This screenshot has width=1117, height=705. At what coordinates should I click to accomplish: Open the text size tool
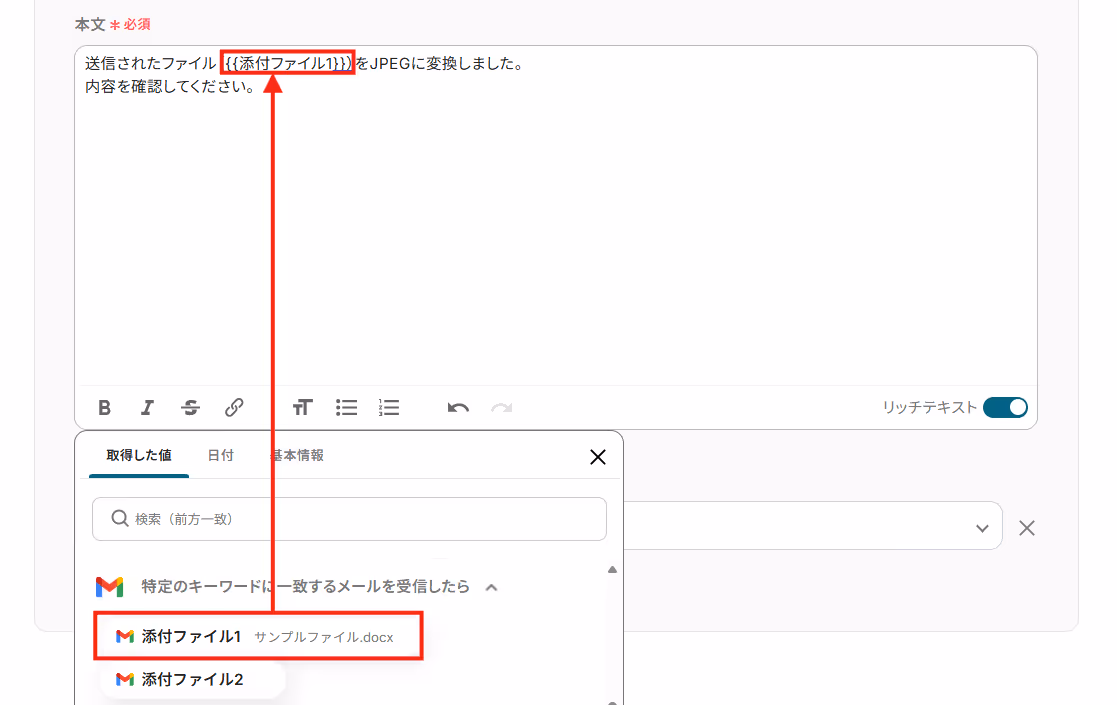(303, 407)
